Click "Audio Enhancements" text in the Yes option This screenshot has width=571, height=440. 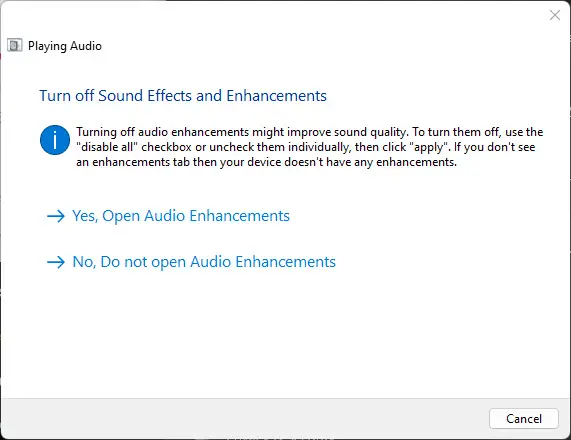(x=217, y=216)
